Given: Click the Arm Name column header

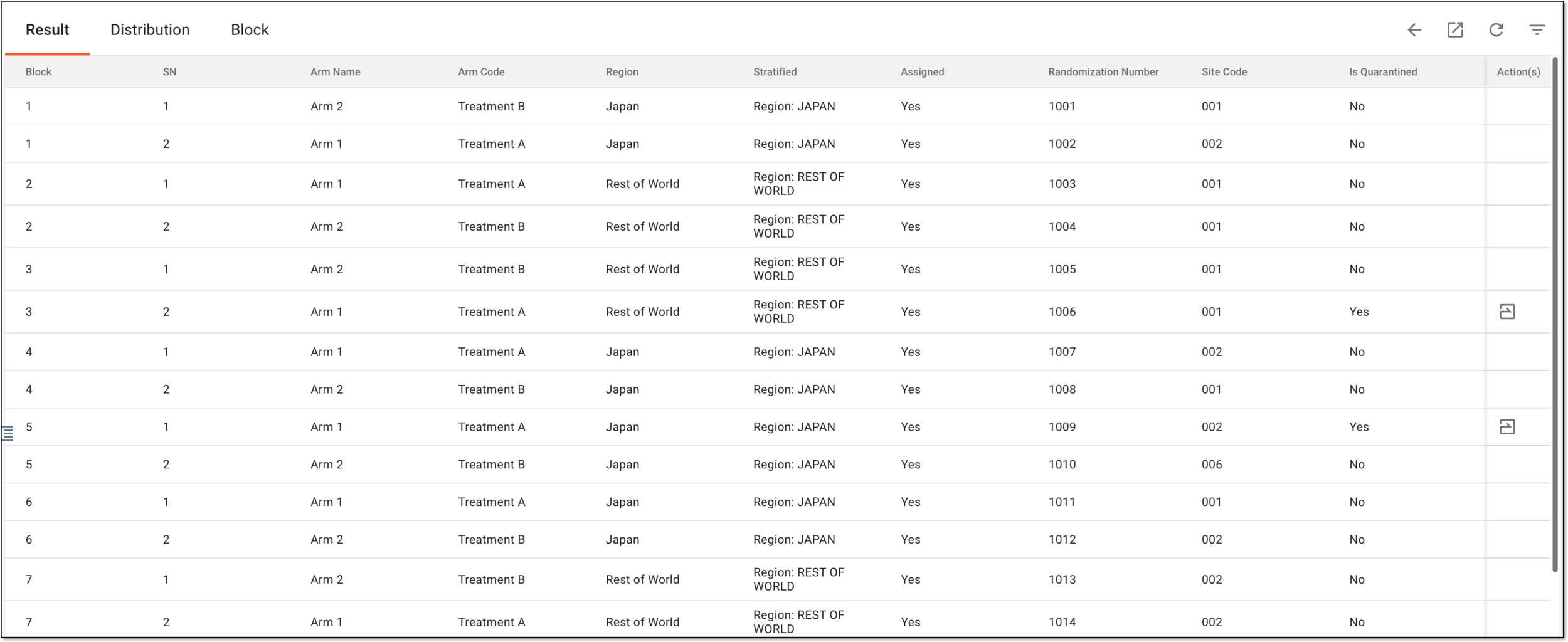Looking at the screenshot, I should [335, 72].
